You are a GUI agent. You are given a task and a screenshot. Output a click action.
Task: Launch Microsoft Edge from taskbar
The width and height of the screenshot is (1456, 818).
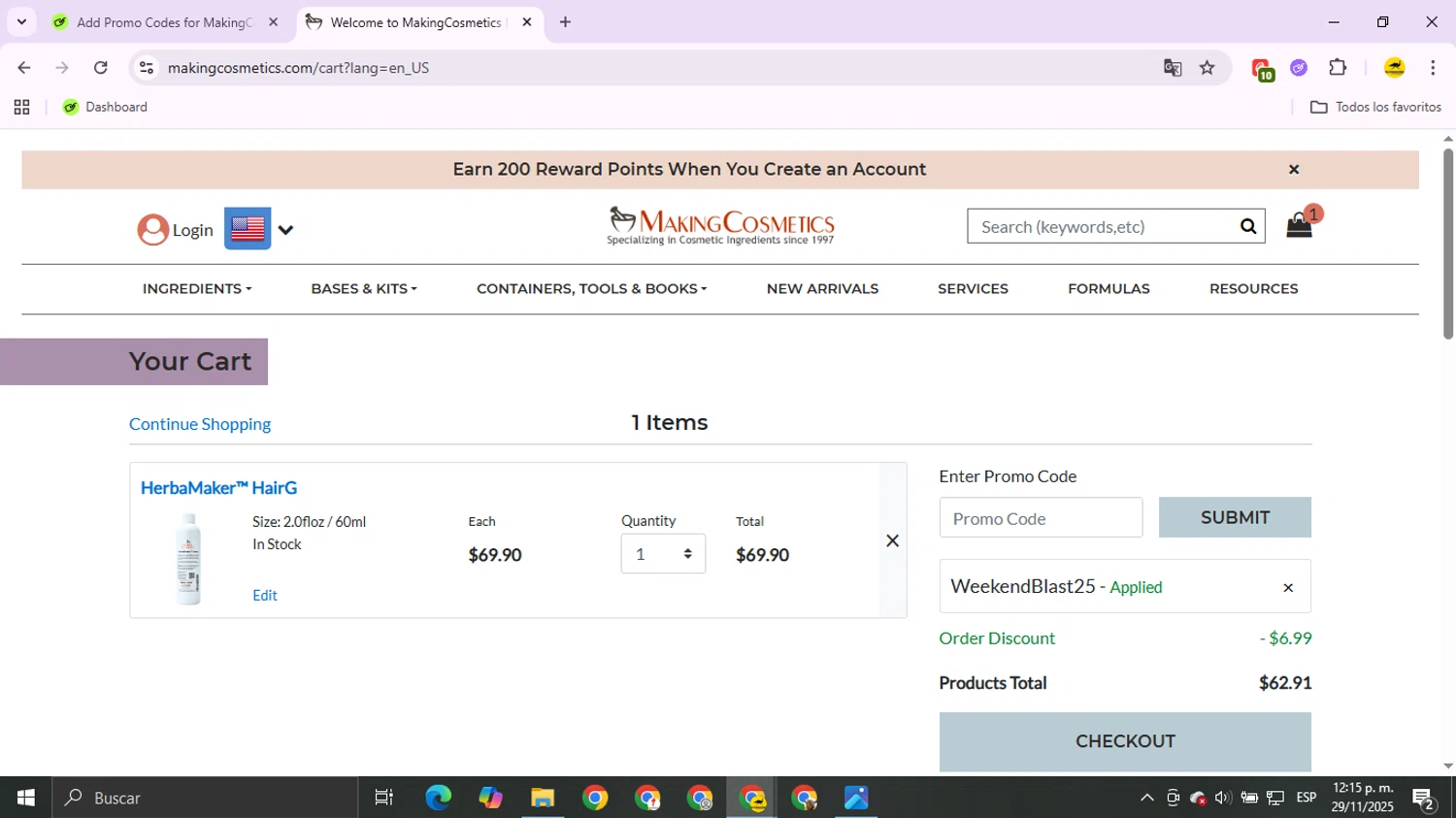[438, 798]
